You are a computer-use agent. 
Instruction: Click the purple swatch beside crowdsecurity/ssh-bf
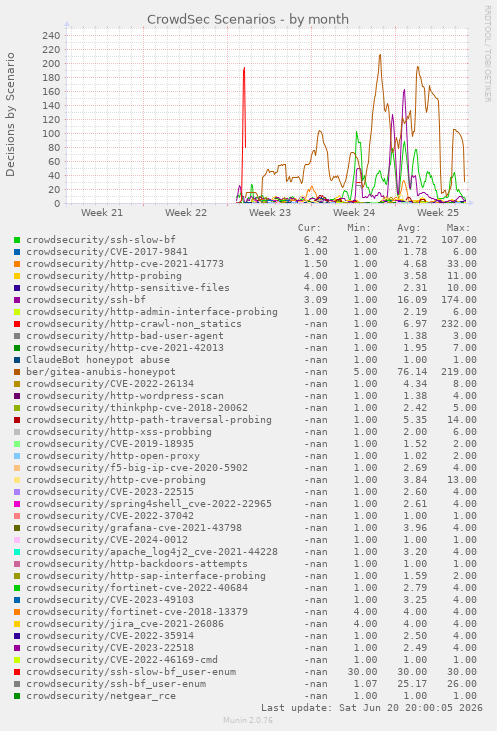click(17, 300)
